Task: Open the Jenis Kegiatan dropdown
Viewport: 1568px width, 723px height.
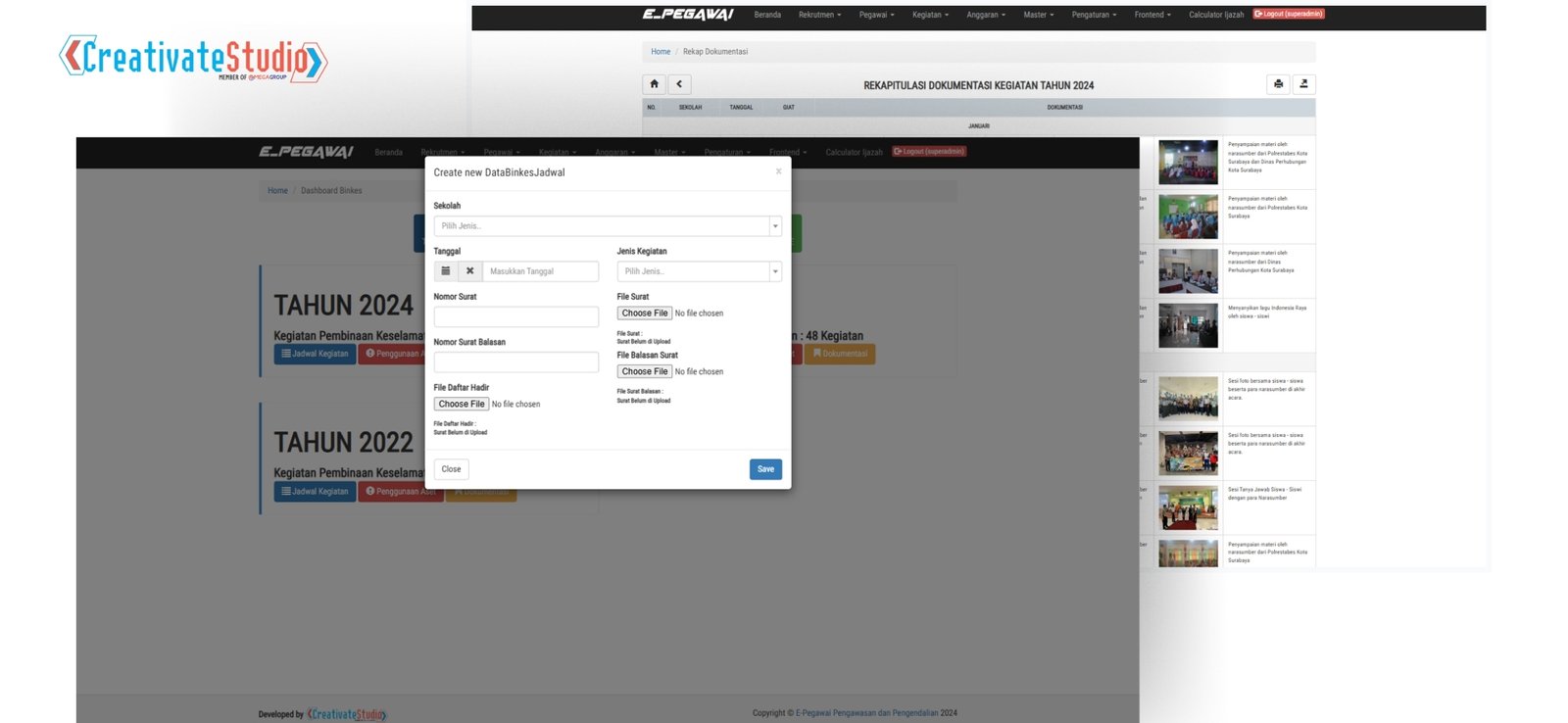Action: [x=699, y=271]
